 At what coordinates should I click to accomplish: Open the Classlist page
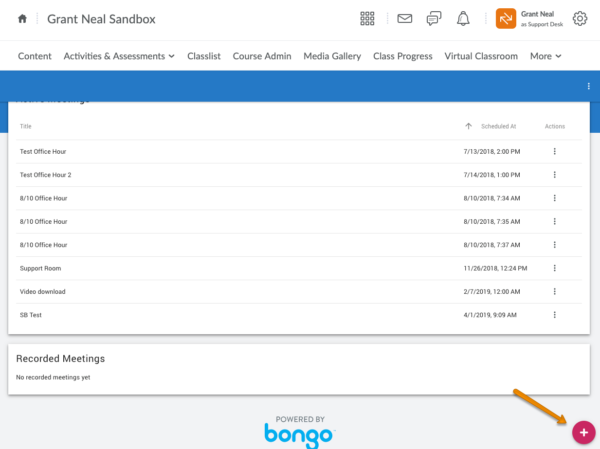[204, 56]
